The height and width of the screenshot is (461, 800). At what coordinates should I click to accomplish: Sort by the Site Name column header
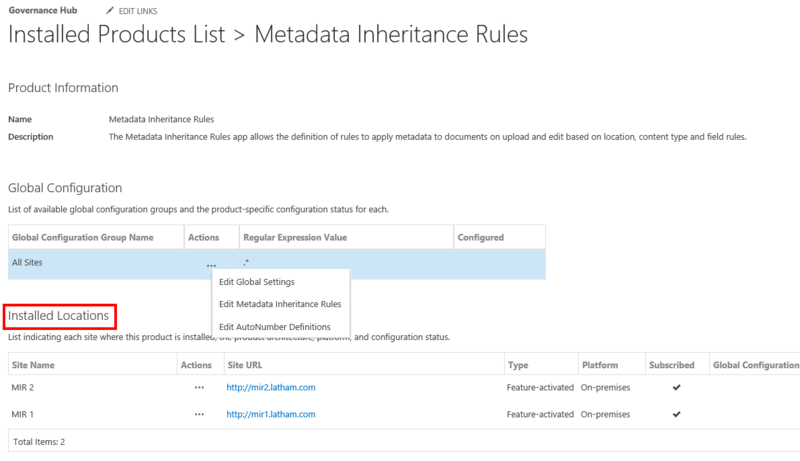pyautogui.click(x=33, y=365)
